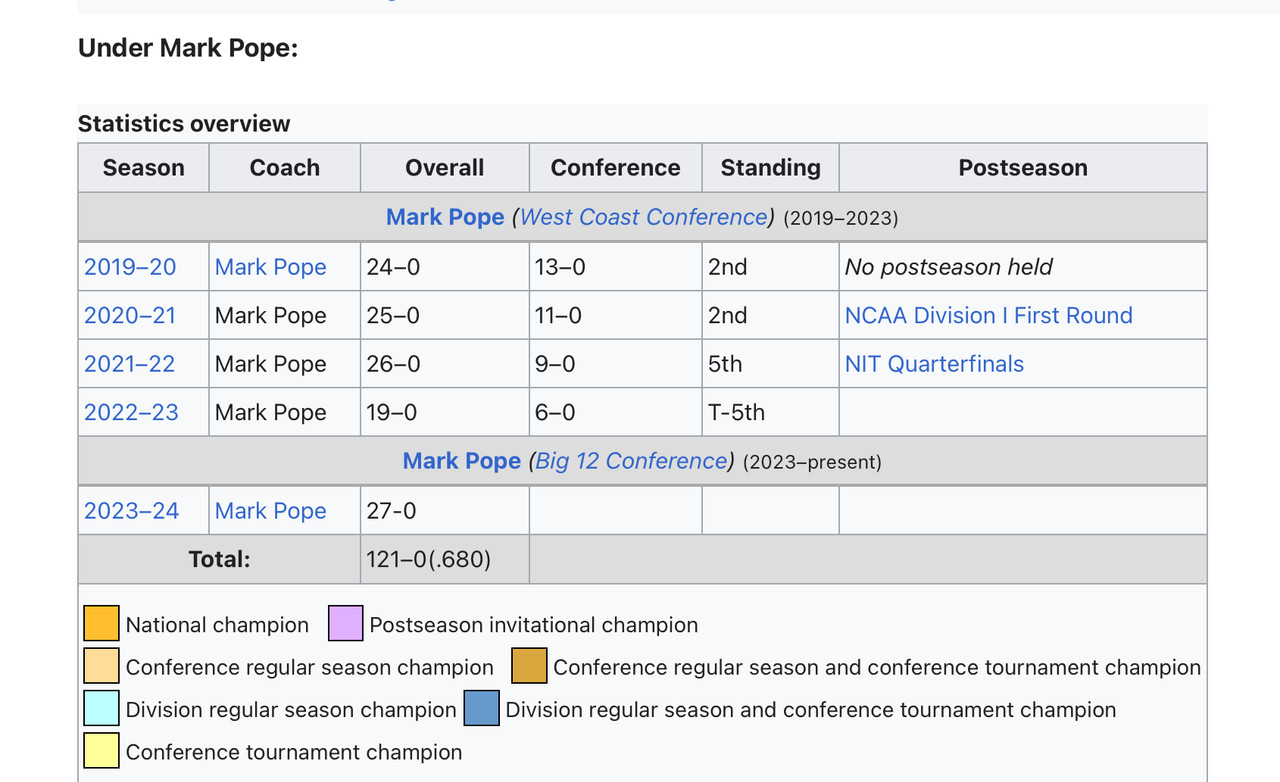Open NCAA Division I First Round link

[x=989, y=315]
